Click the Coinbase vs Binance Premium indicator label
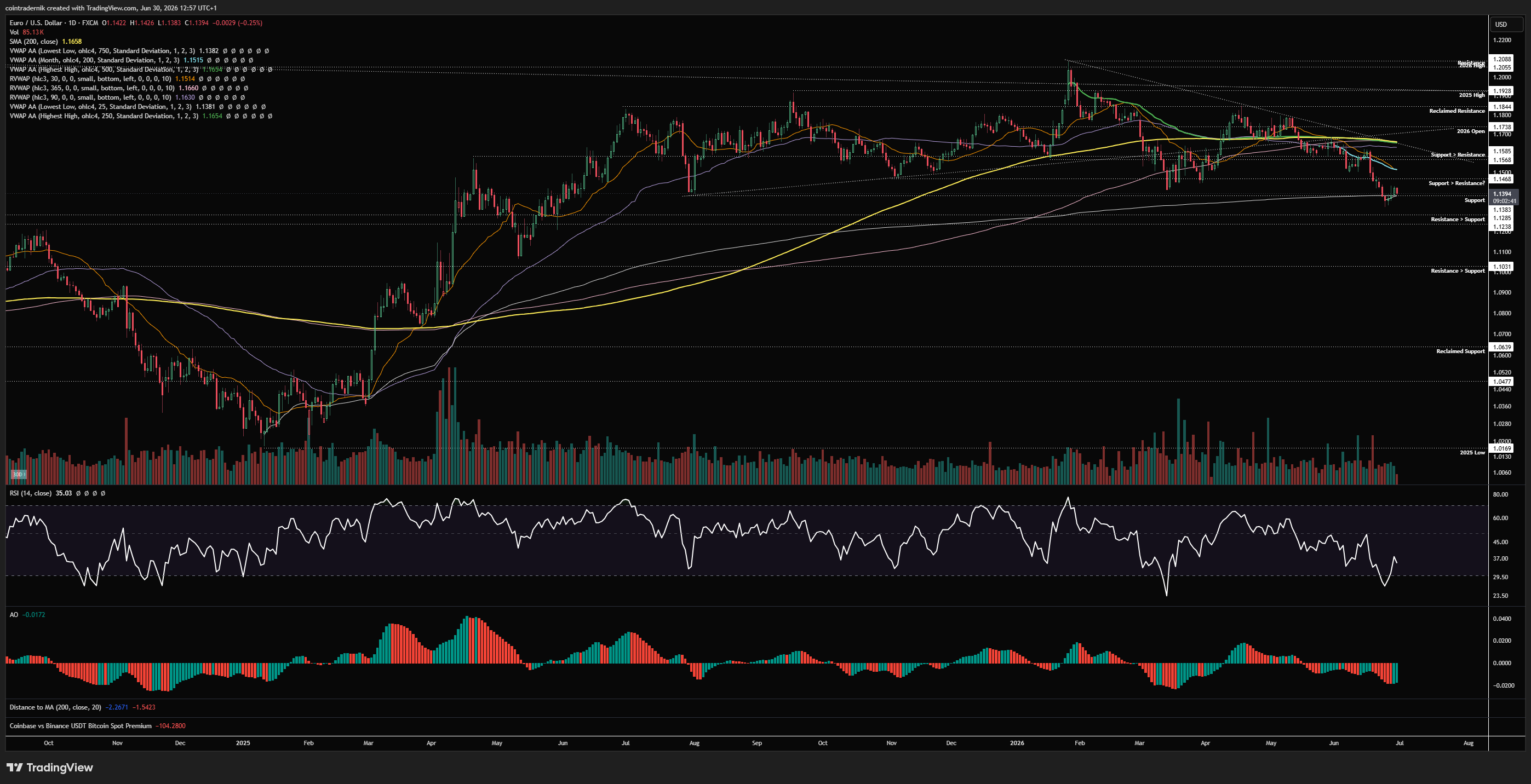1531x784 pixels. tap(81, 726)
